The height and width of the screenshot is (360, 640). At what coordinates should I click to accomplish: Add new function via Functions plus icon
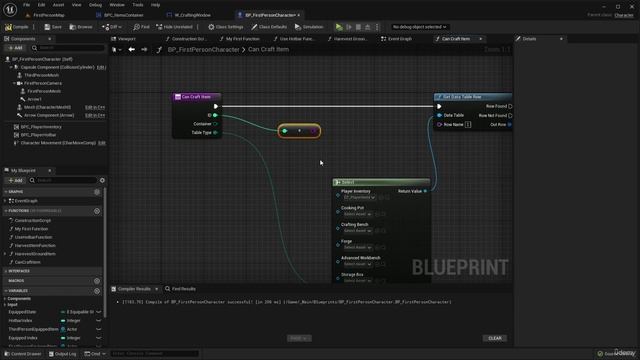pos(97,211)
